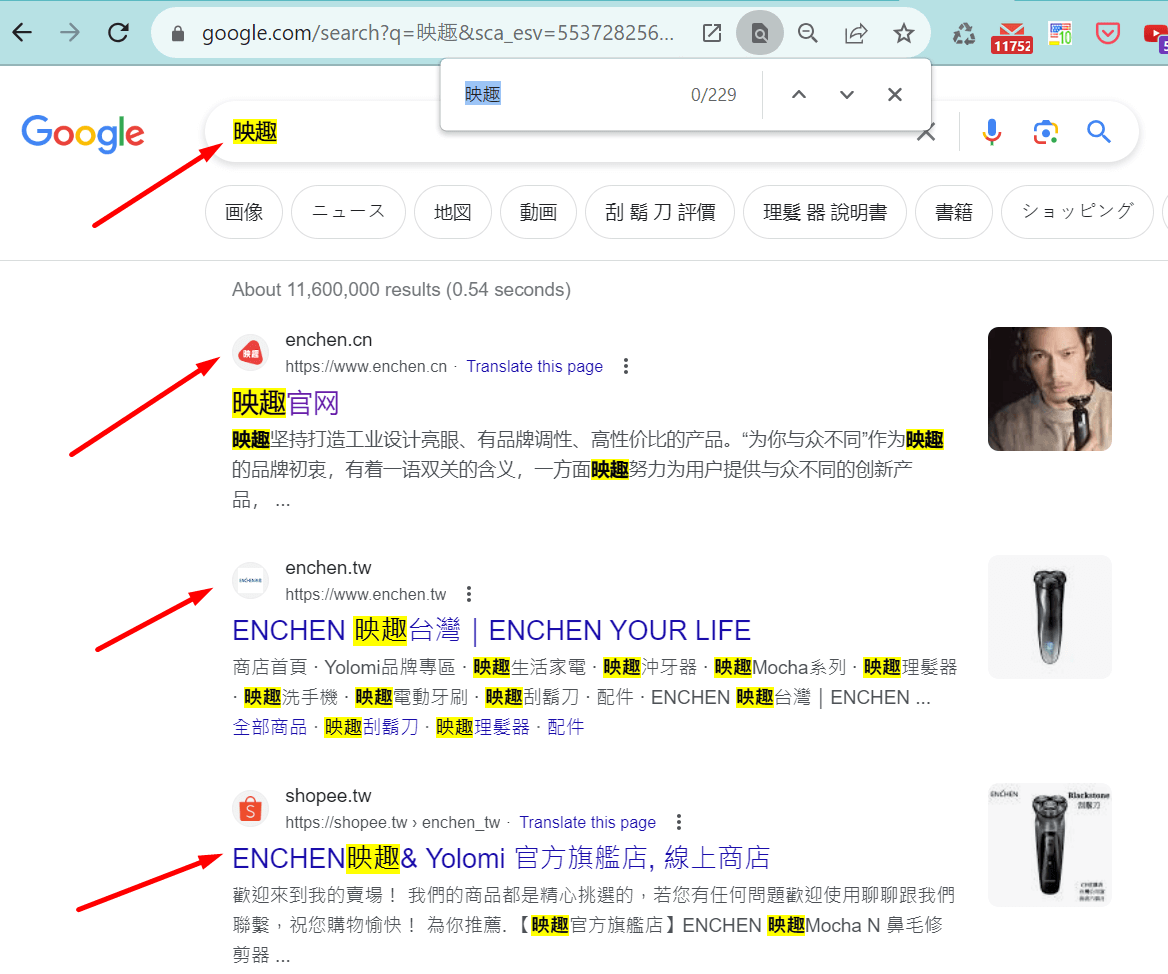Screen dimensions: 1168x974
Task: Activate the Google voice search microphone
Action: point(991,131)
